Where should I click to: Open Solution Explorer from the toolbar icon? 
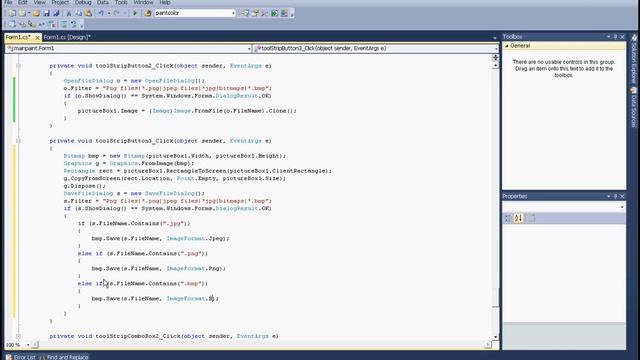[245, 13]
